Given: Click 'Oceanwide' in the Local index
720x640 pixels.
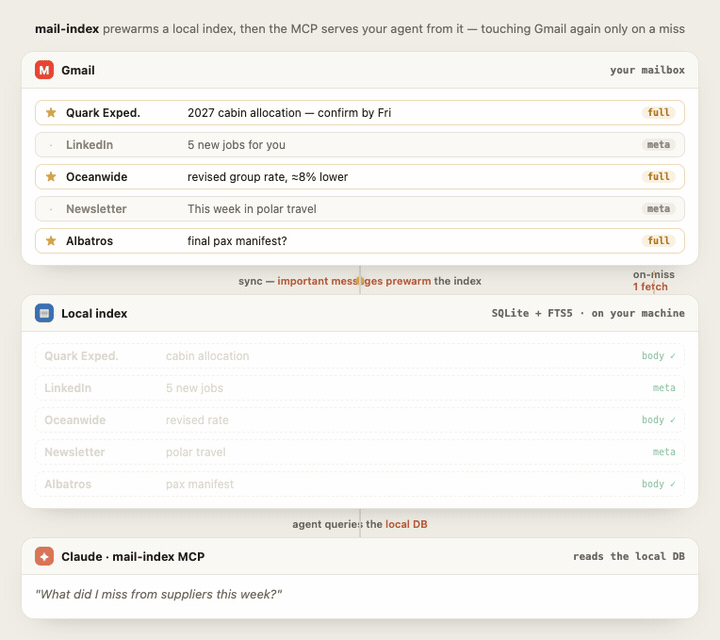Looking at the screenshot, I should (x=75, y=420).
